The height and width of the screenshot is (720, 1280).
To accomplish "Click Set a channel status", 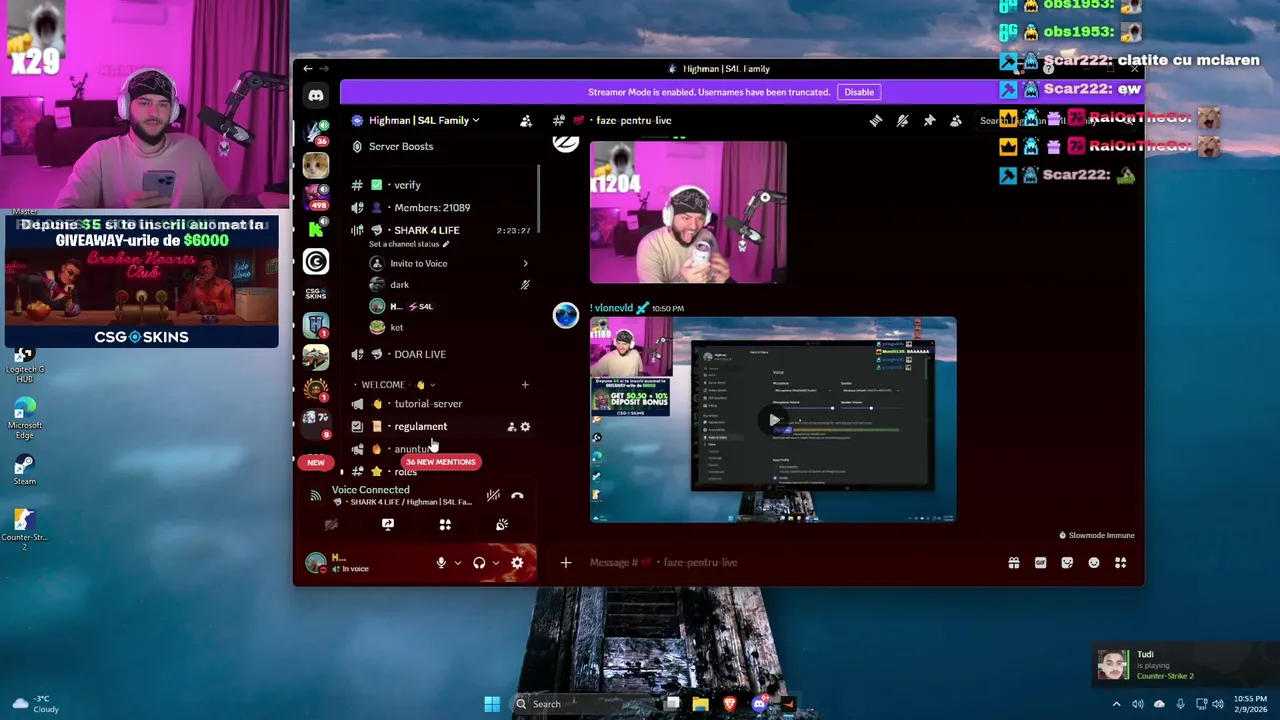I will 409,244.
